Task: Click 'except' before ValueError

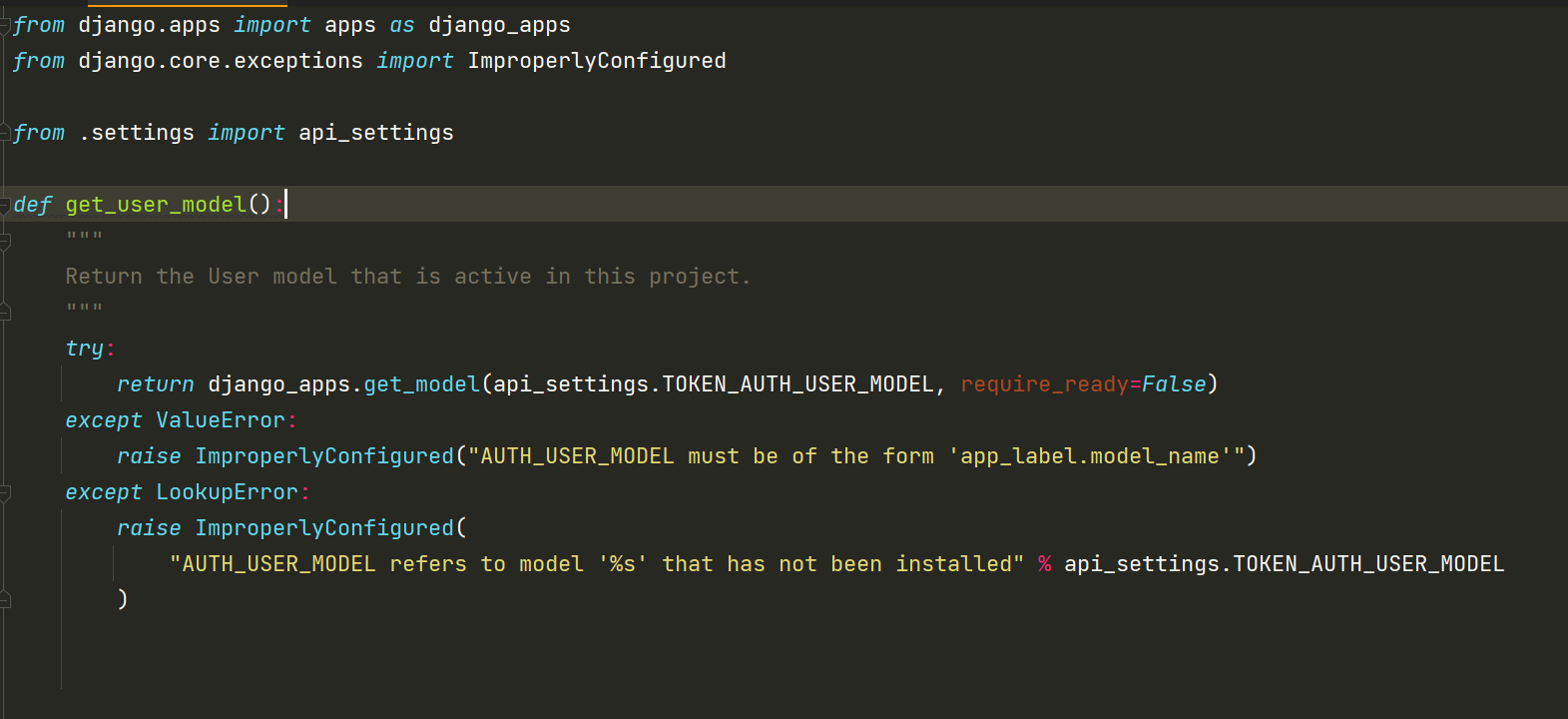Action: [104, 420]
